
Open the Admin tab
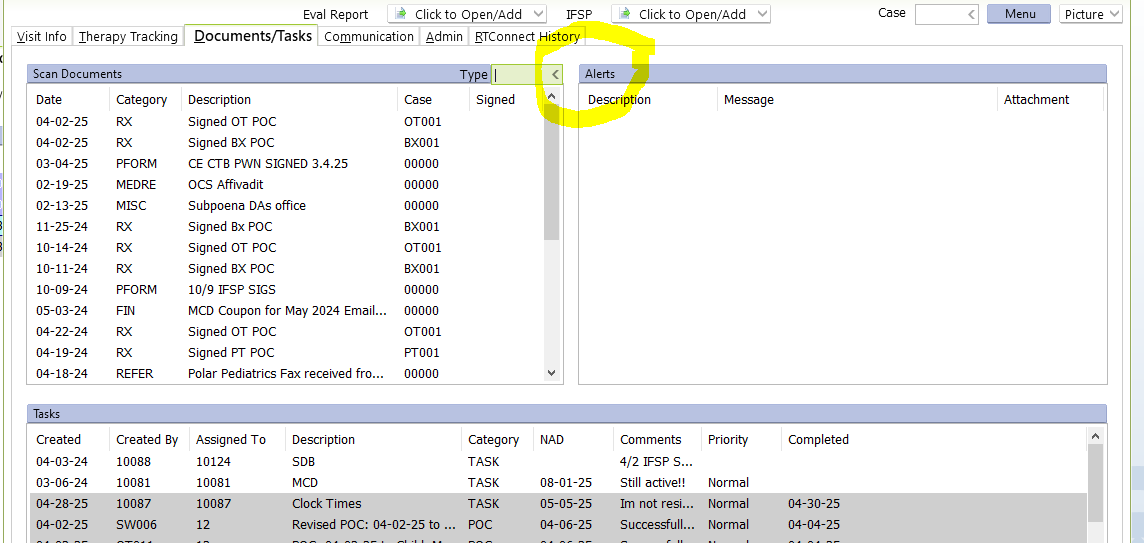[x=444, y=37]
